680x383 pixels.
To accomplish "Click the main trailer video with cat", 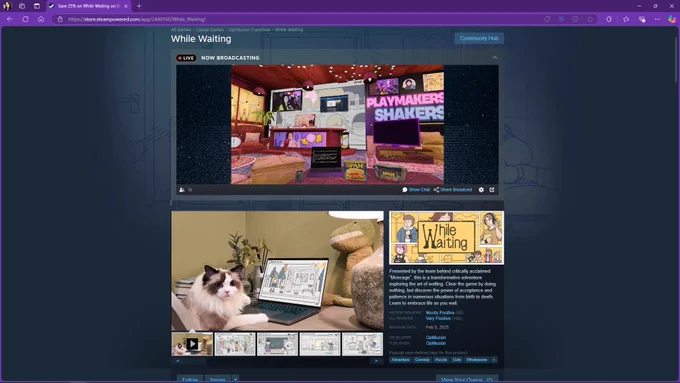I will tap(278, 271).
